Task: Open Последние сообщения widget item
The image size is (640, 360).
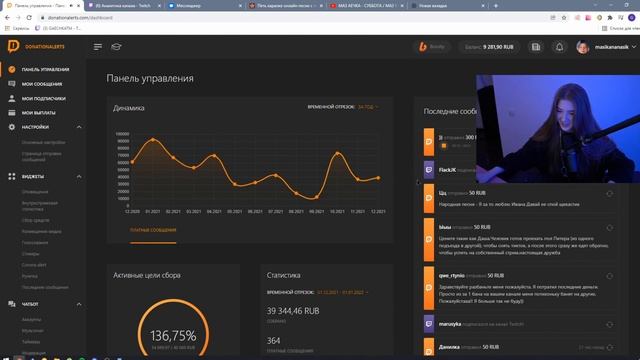Action: point(45,287)
